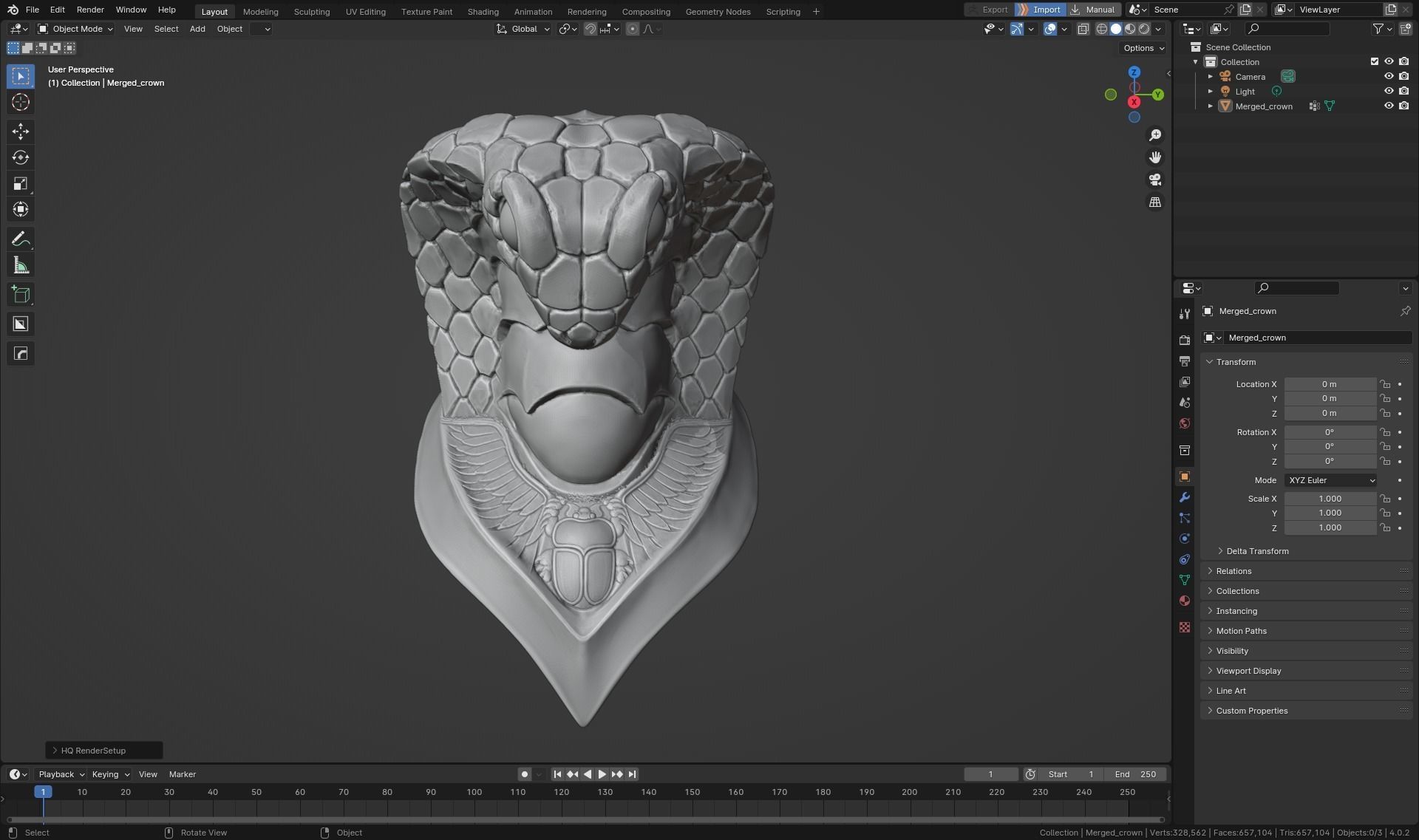Open rotation Mode XYZ Euler dropdown
Screen dimensions: 1419x840
coord(1330,480)
